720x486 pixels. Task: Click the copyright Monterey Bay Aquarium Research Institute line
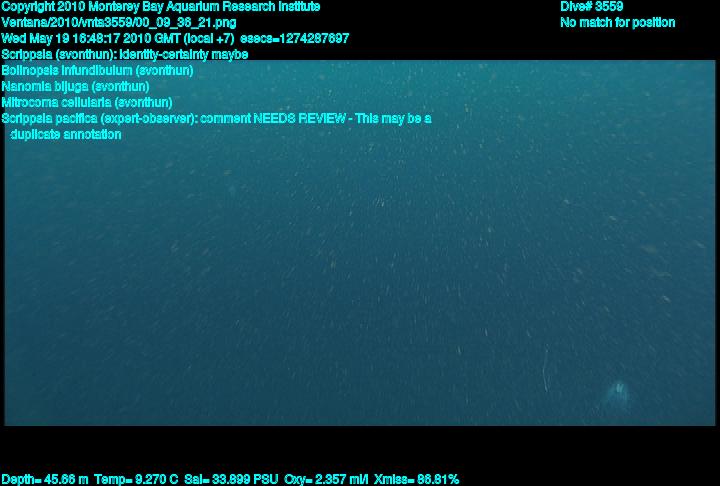click(x=161, y=6)
